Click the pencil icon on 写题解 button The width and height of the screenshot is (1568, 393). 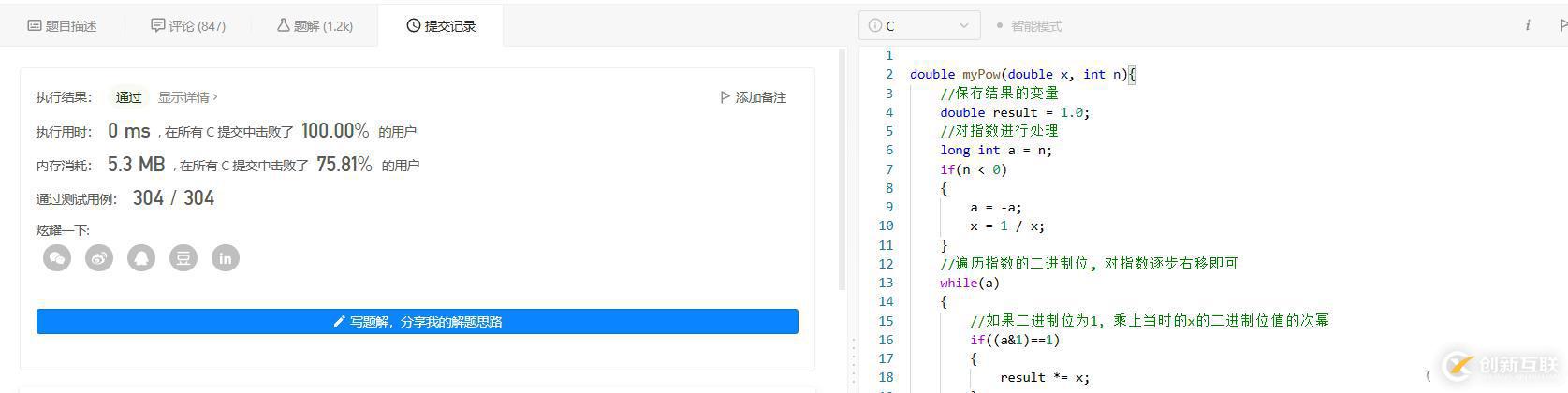[x=339, y=322]
